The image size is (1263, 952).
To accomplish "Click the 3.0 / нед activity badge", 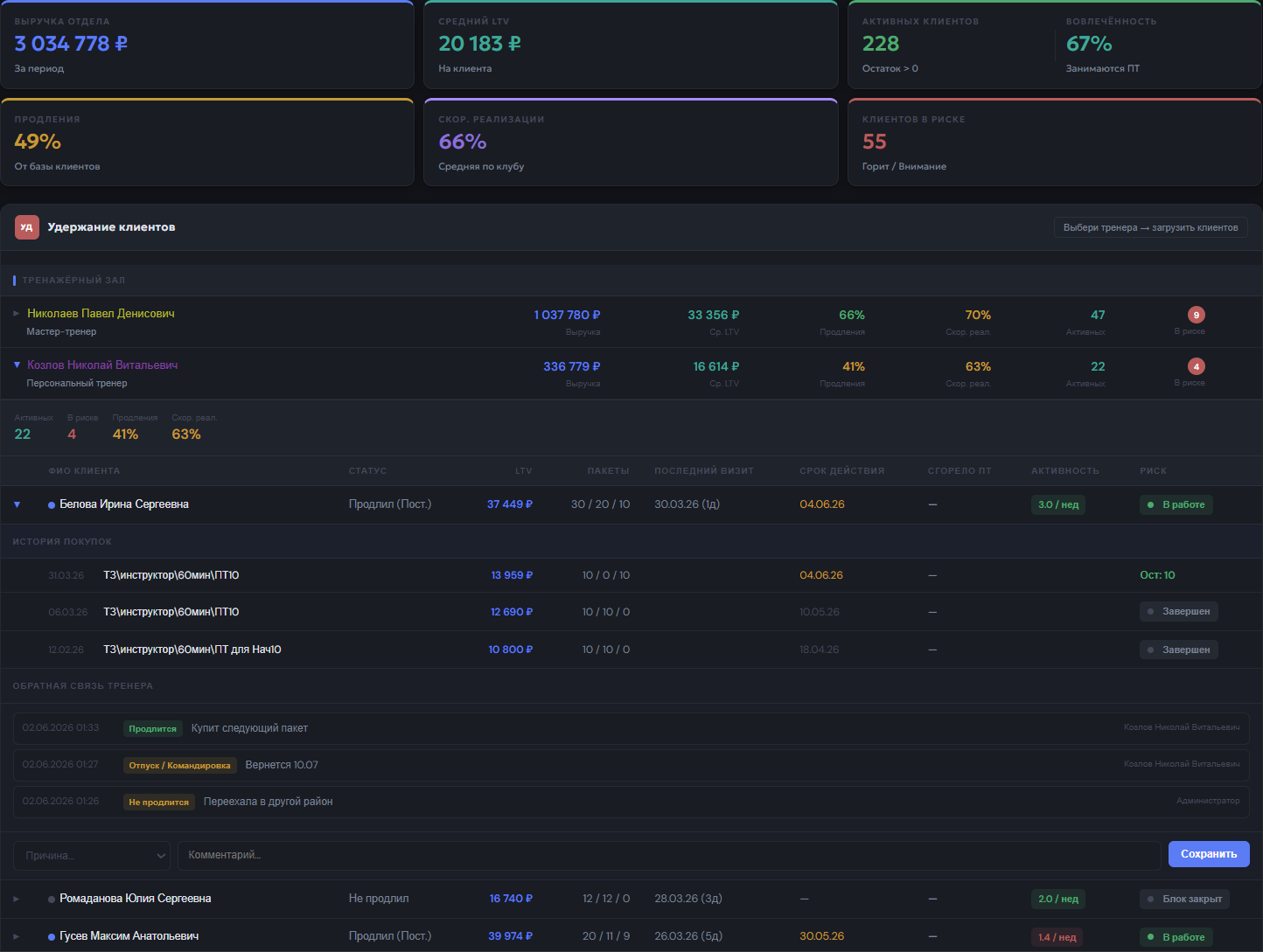I will tap(1058, 504).
